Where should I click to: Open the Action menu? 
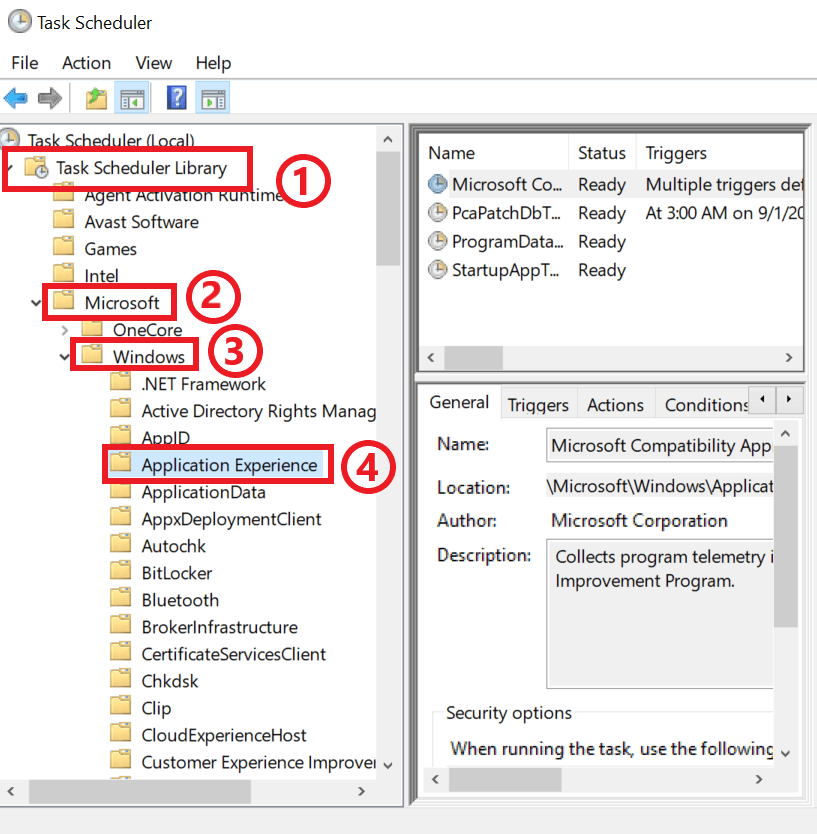click(86, 62)
